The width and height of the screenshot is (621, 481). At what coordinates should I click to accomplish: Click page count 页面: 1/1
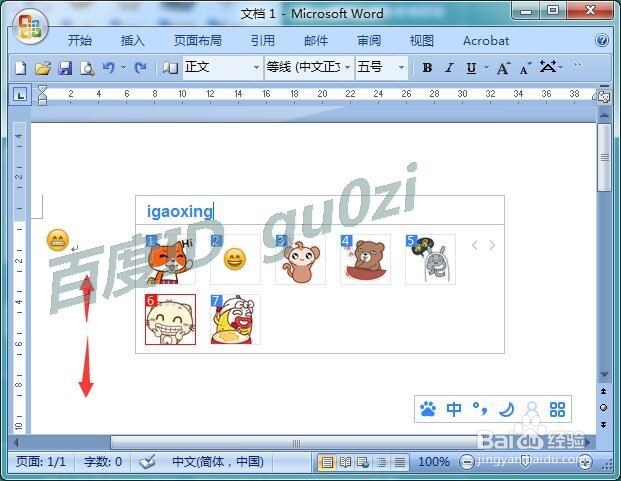pos(41,462)
